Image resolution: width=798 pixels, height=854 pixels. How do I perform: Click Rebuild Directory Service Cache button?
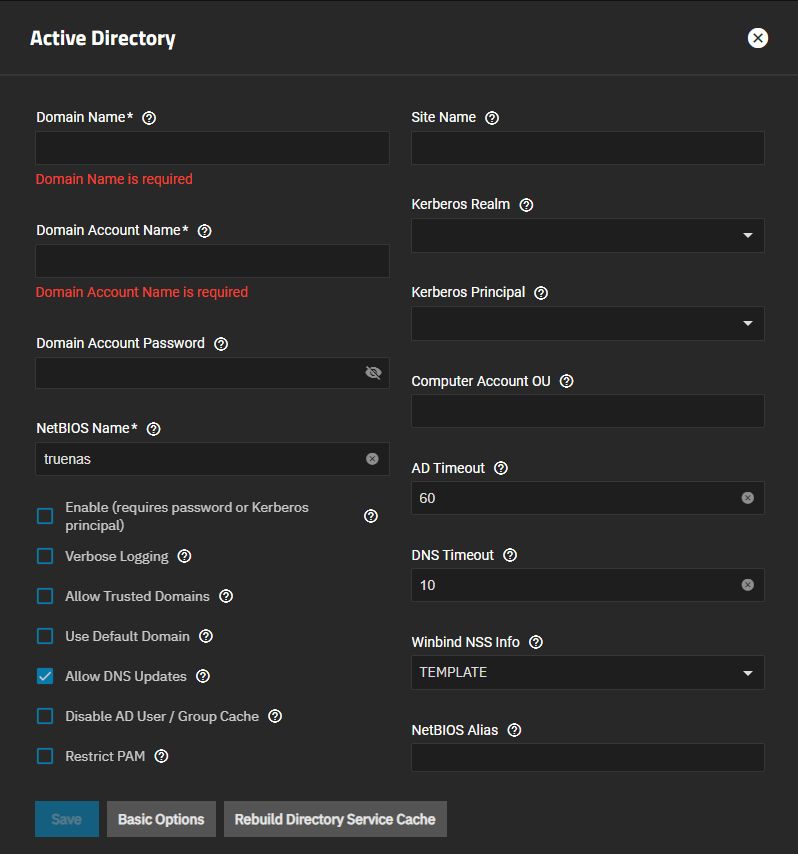pos(335,819)
